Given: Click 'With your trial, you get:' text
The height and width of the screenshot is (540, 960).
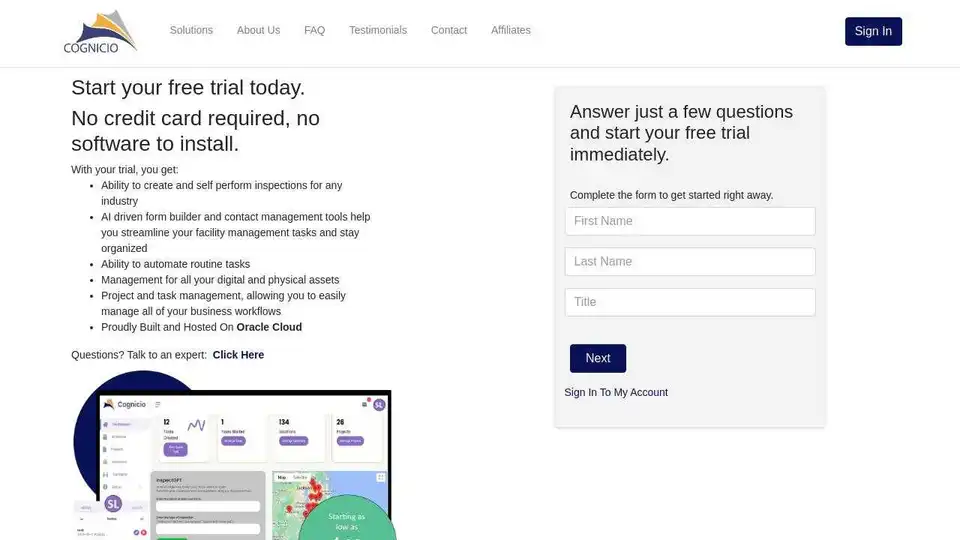Looking at the screenshot, I should click(x=125, y=170).
